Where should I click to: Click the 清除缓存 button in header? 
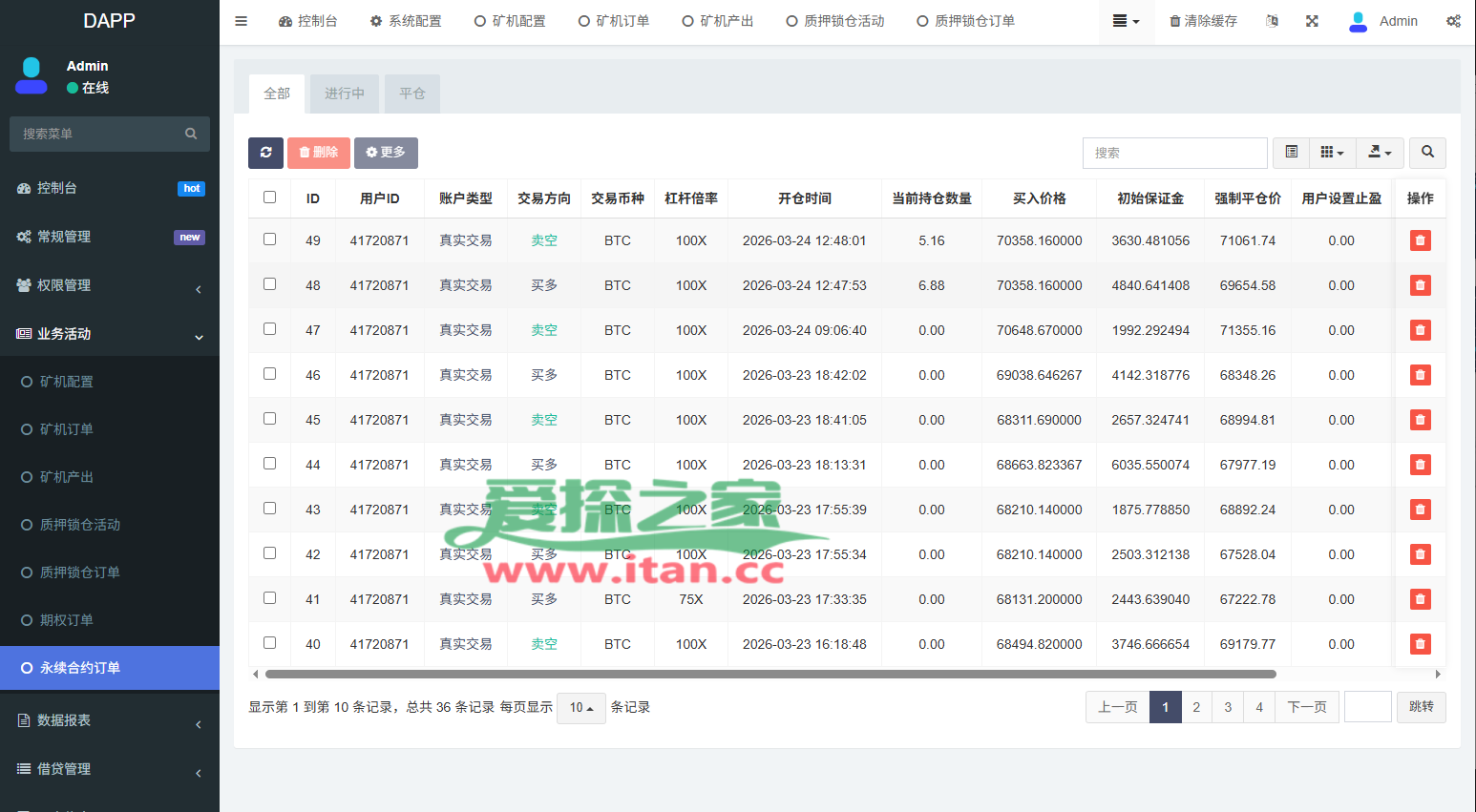pos(1203,21)
